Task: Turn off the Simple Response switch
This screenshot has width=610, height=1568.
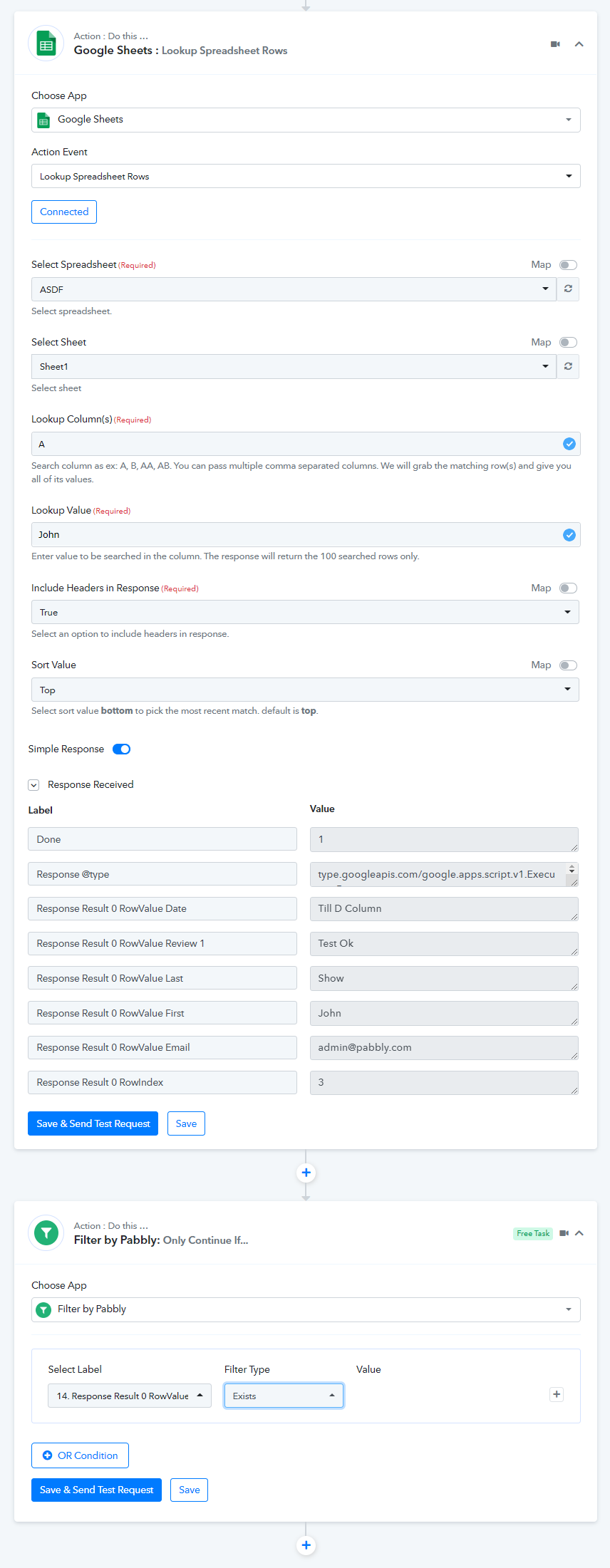Action: (122, 749)
